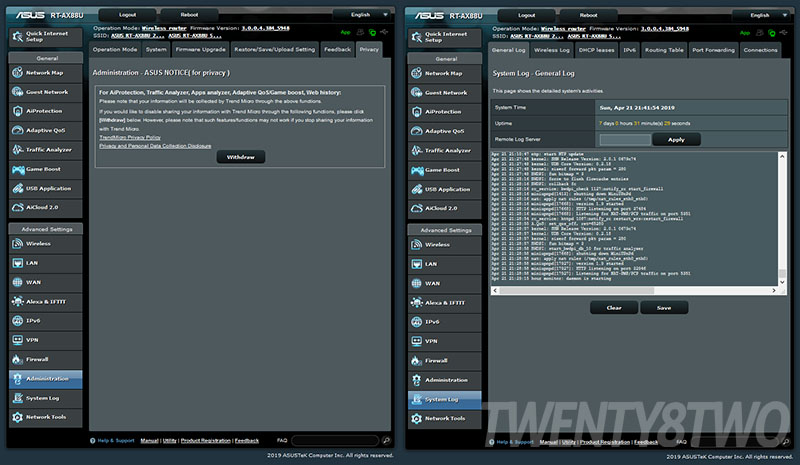Click the Withdraw button
The width and height of the screenshot is (800, 465).
coord(241,157)
